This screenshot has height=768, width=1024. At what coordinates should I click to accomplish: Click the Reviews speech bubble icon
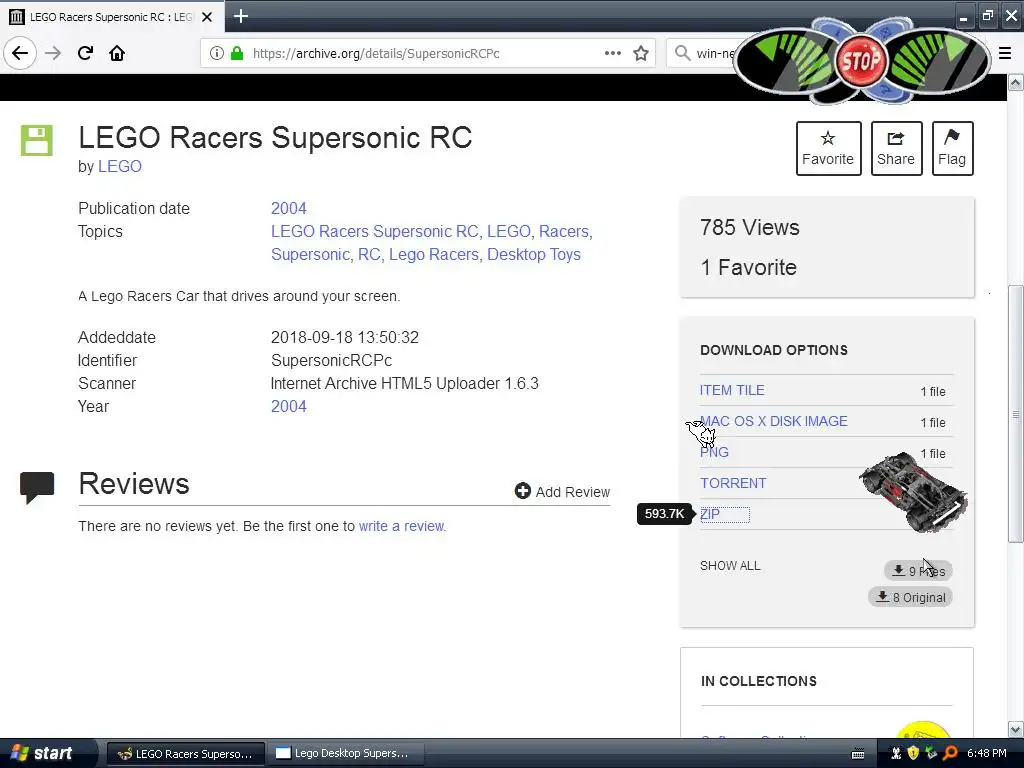pos(37,487)
